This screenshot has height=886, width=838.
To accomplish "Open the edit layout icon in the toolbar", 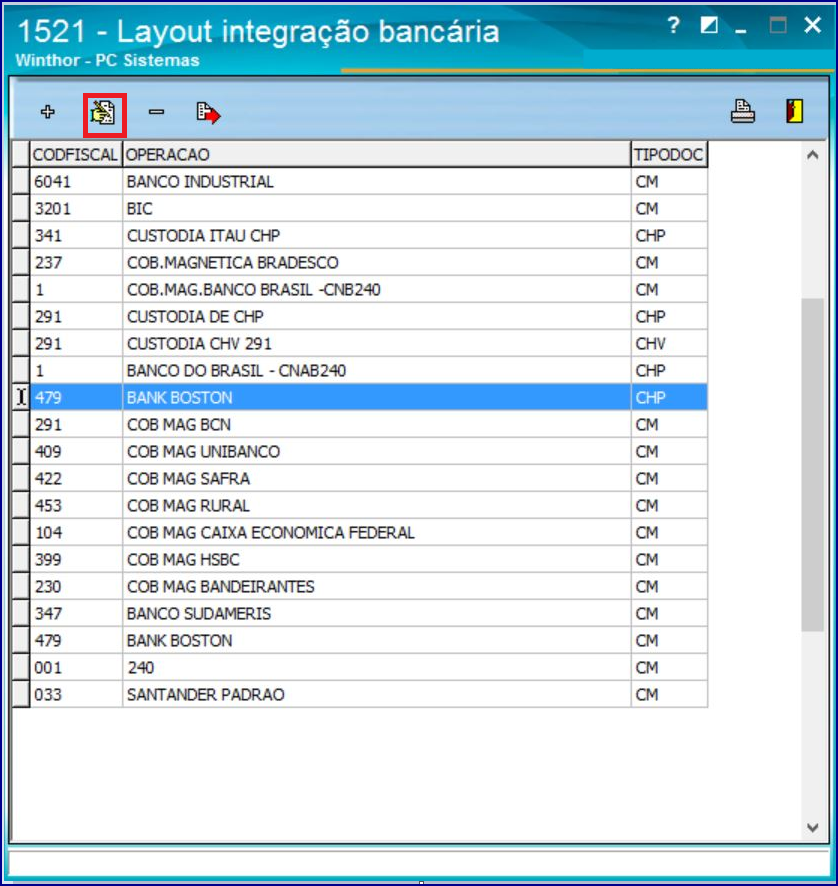I will tap(103, 112).
